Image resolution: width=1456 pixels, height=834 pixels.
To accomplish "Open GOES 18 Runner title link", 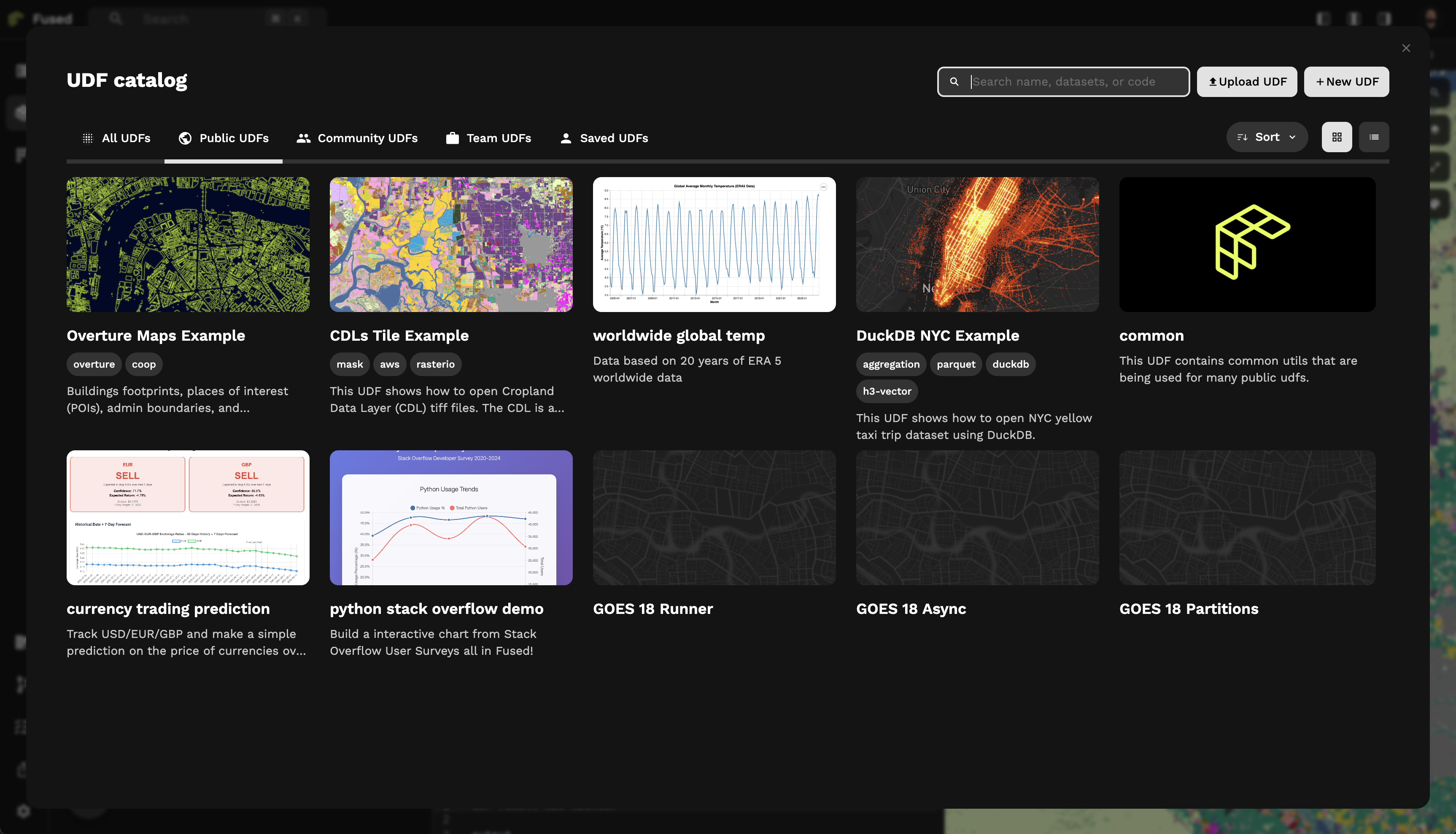I will click(653, 609).
